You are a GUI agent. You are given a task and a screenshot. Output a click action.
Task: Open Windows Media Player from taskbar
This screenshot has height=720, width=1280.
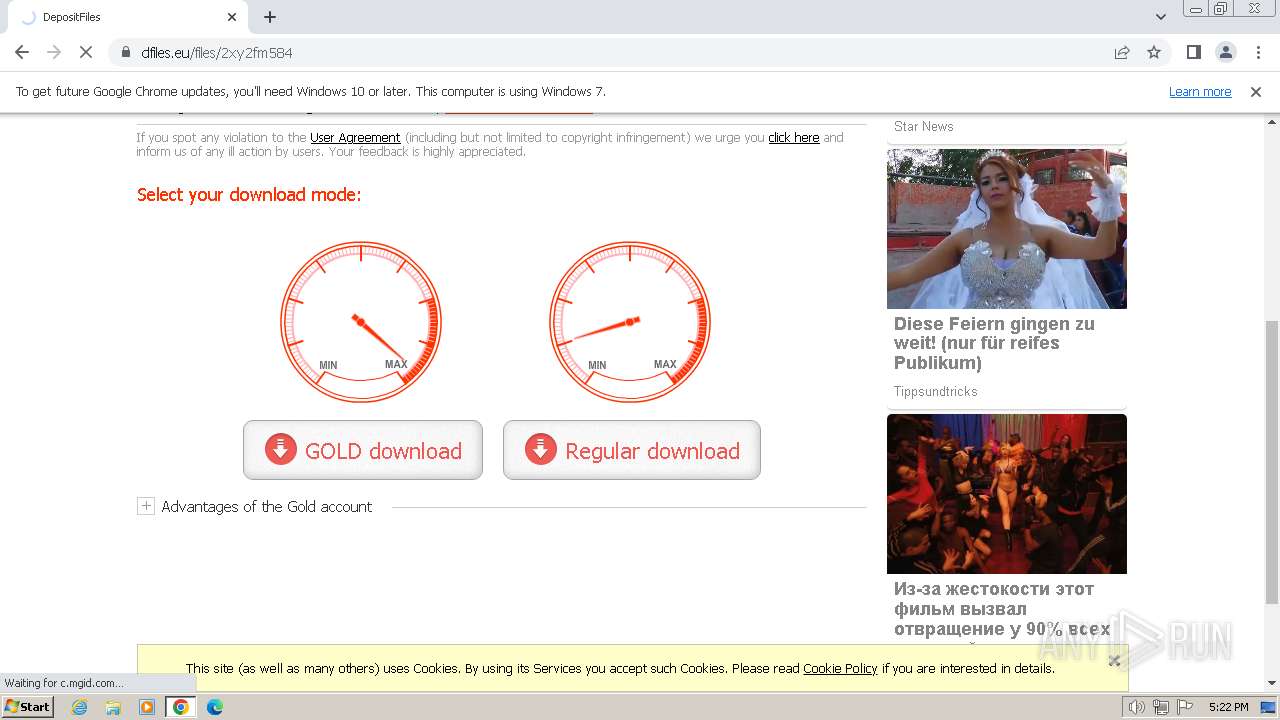(147, 707)
